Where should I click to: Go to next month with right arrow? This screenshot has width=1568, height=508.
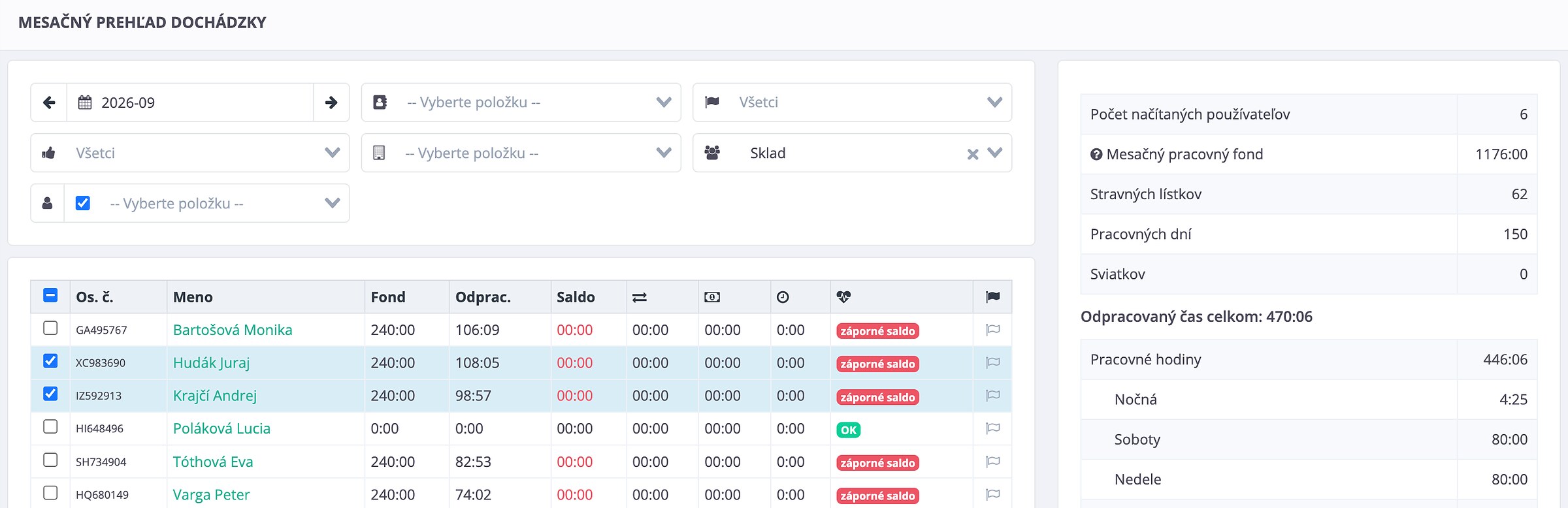click(x=331, y=103)
